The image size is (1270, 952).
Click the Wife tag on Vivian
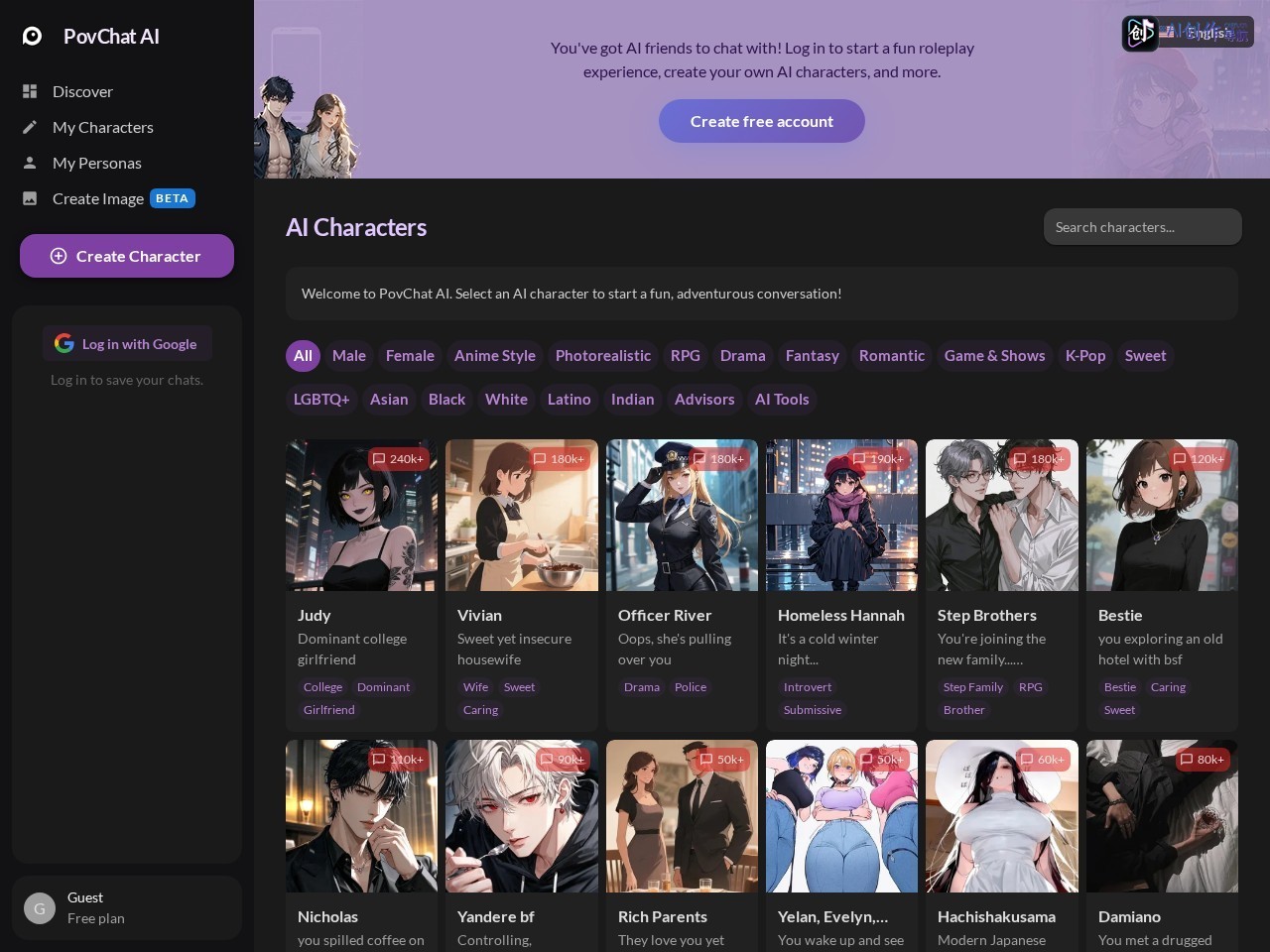coord(475,687)
